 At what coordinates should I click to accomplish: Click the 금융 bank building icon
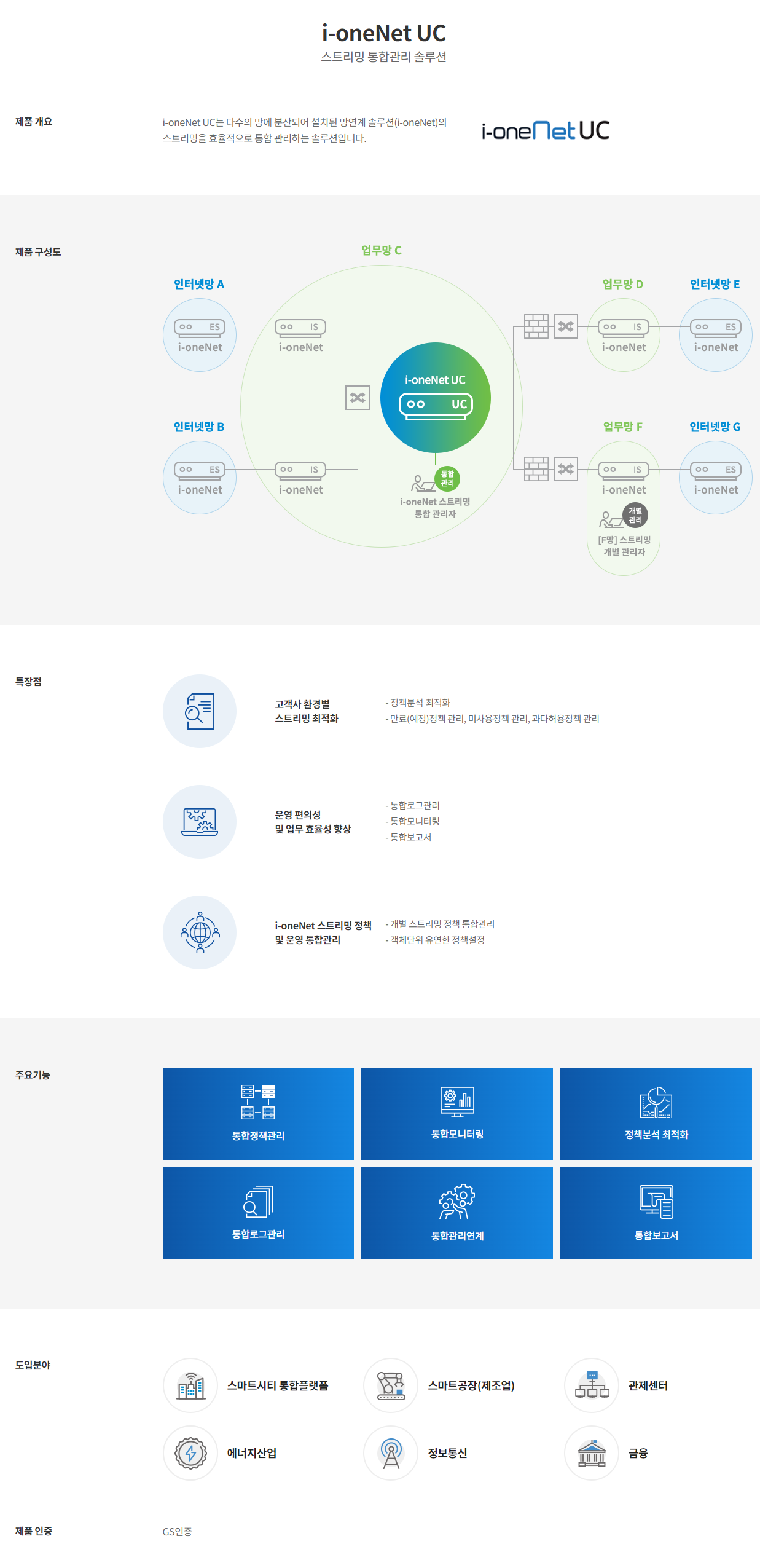591,1452
